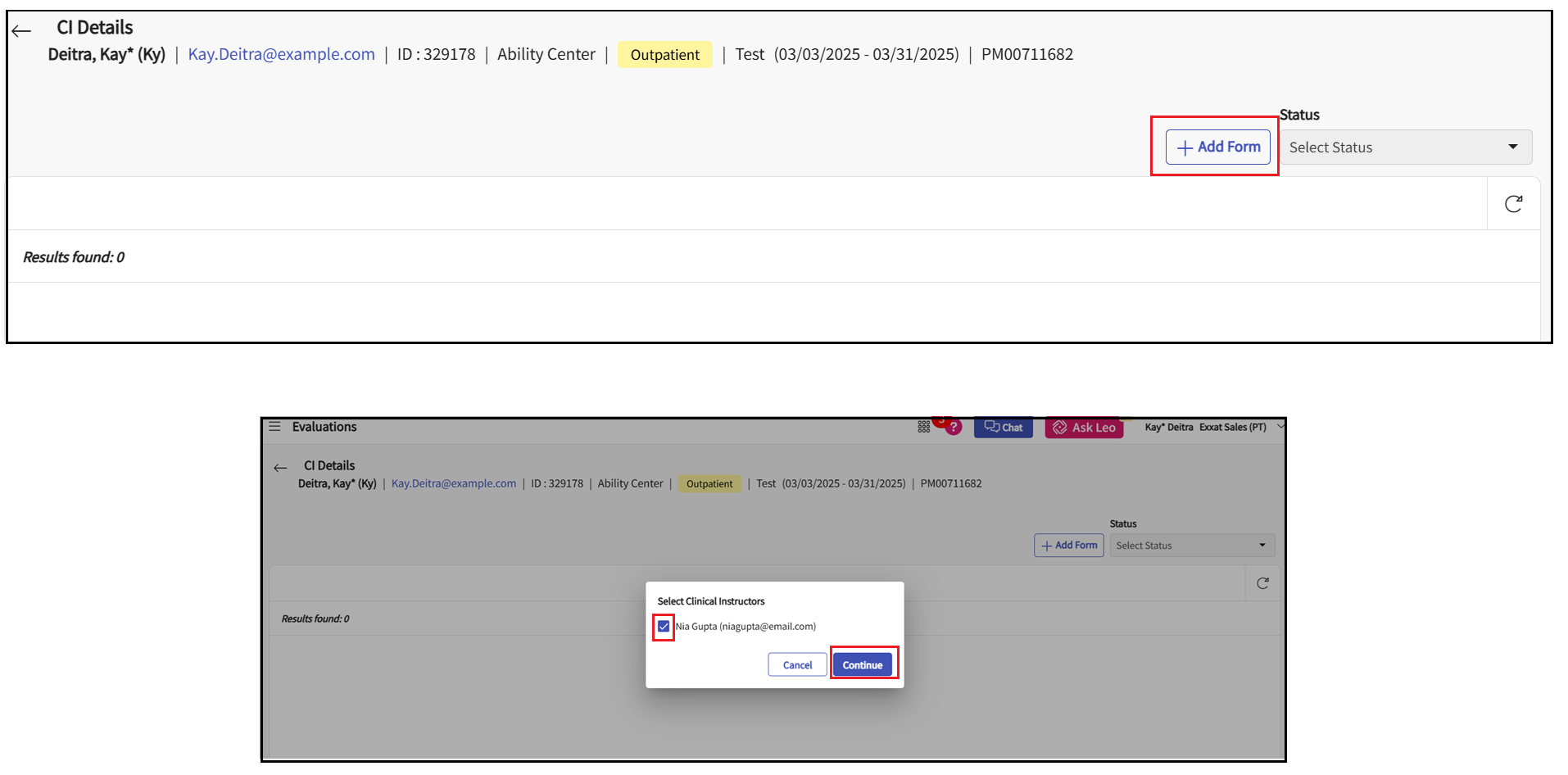Click the refresh icon on the dimmed page
The image size is (1568, 775).
pos(1262,583)
